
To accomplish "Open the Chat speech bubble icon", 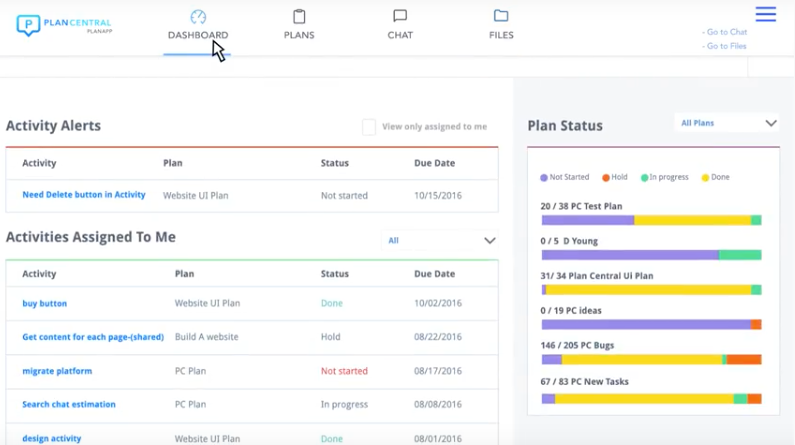I will (x=400, y=17).
